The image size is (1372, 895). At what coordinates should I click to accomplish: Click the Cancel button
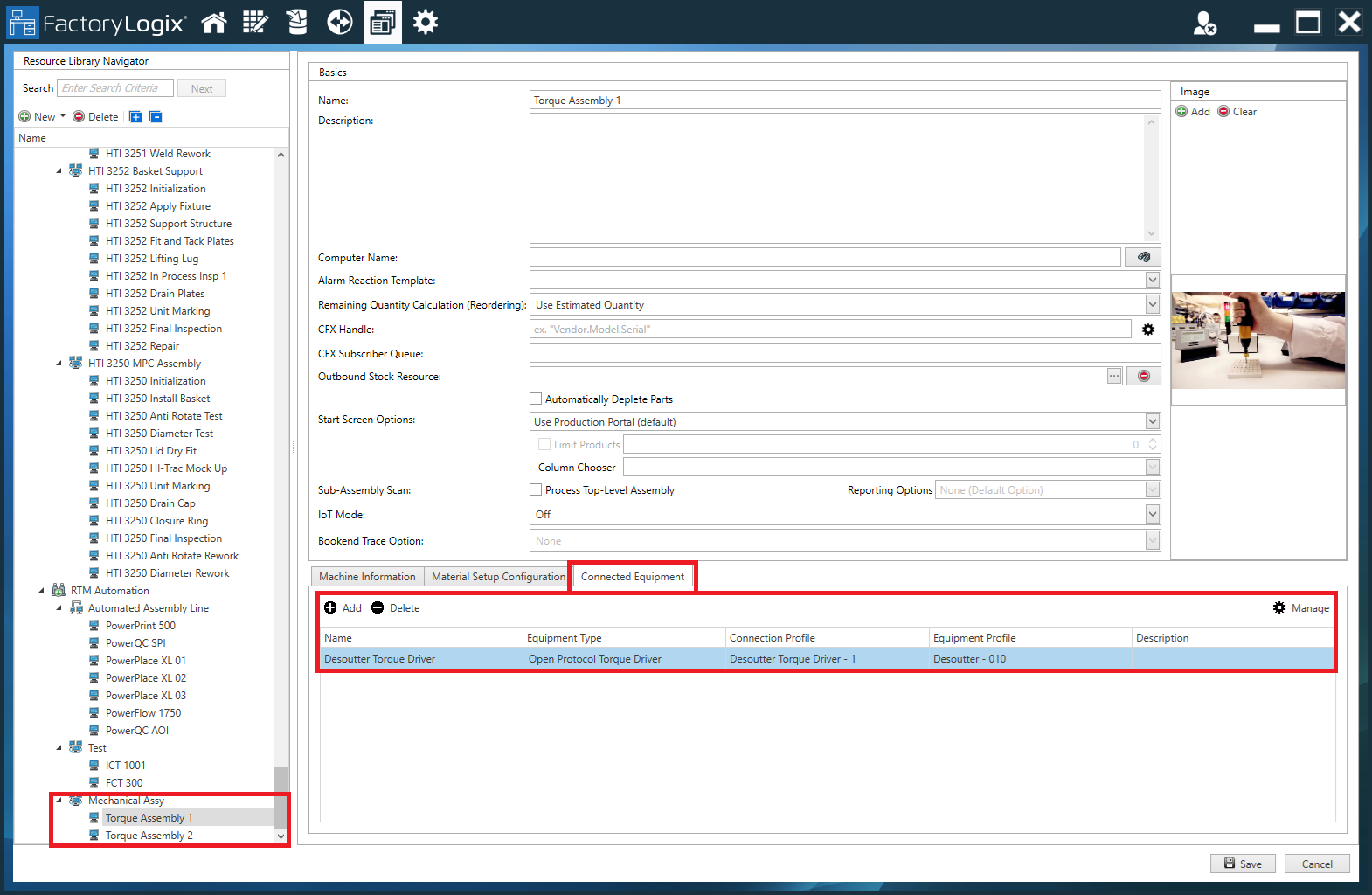pos(1316,864)
